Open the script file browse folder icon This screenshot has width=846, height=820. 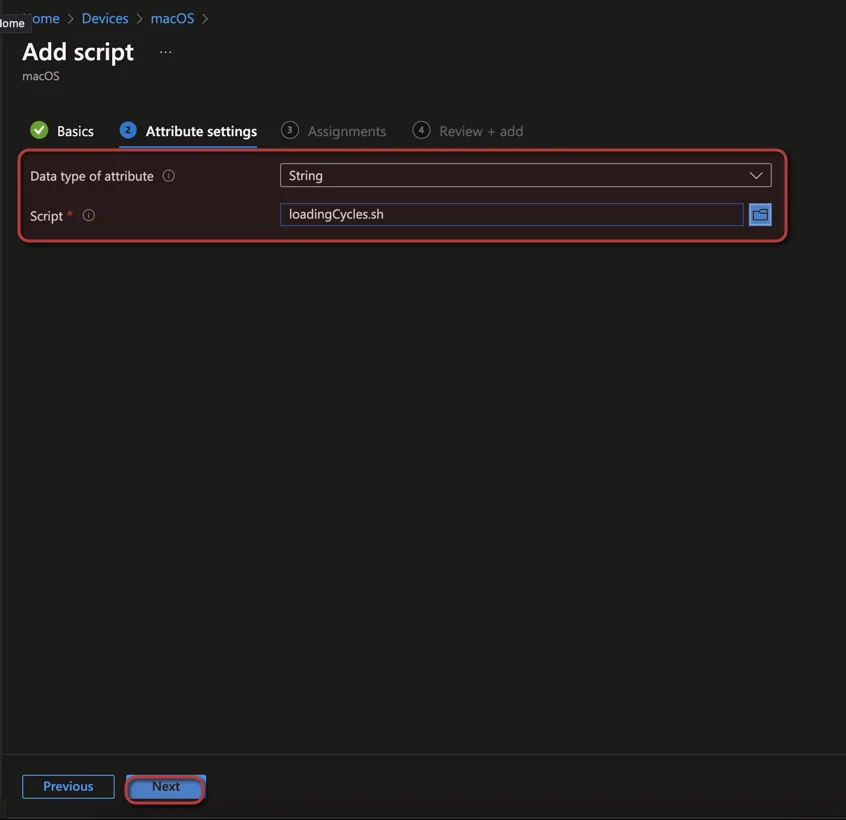(x=760, y=215)
